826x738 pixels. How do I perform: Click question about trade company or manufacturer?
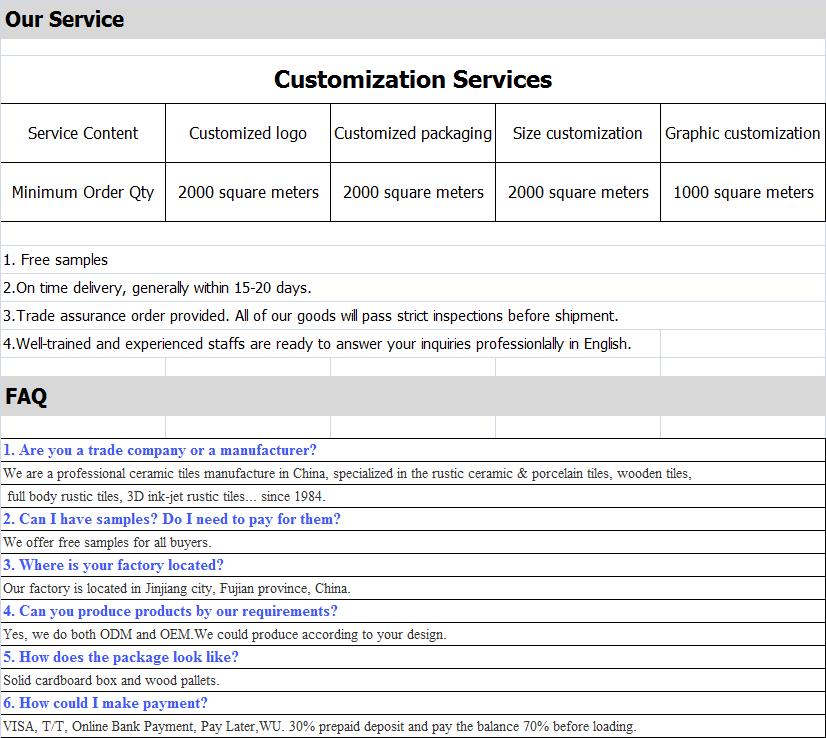click(160, 450)
